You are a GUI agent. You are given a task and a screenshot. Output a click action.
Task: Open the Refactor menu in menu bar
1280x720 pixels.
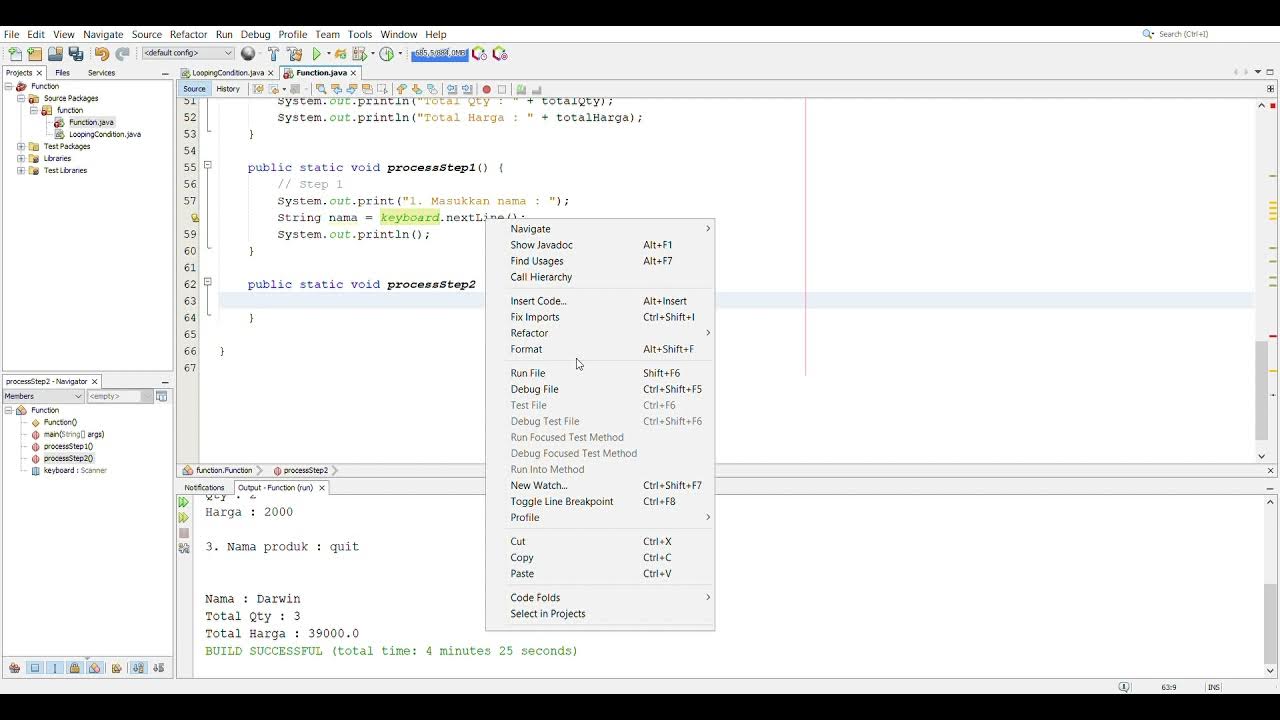(188, 34)
